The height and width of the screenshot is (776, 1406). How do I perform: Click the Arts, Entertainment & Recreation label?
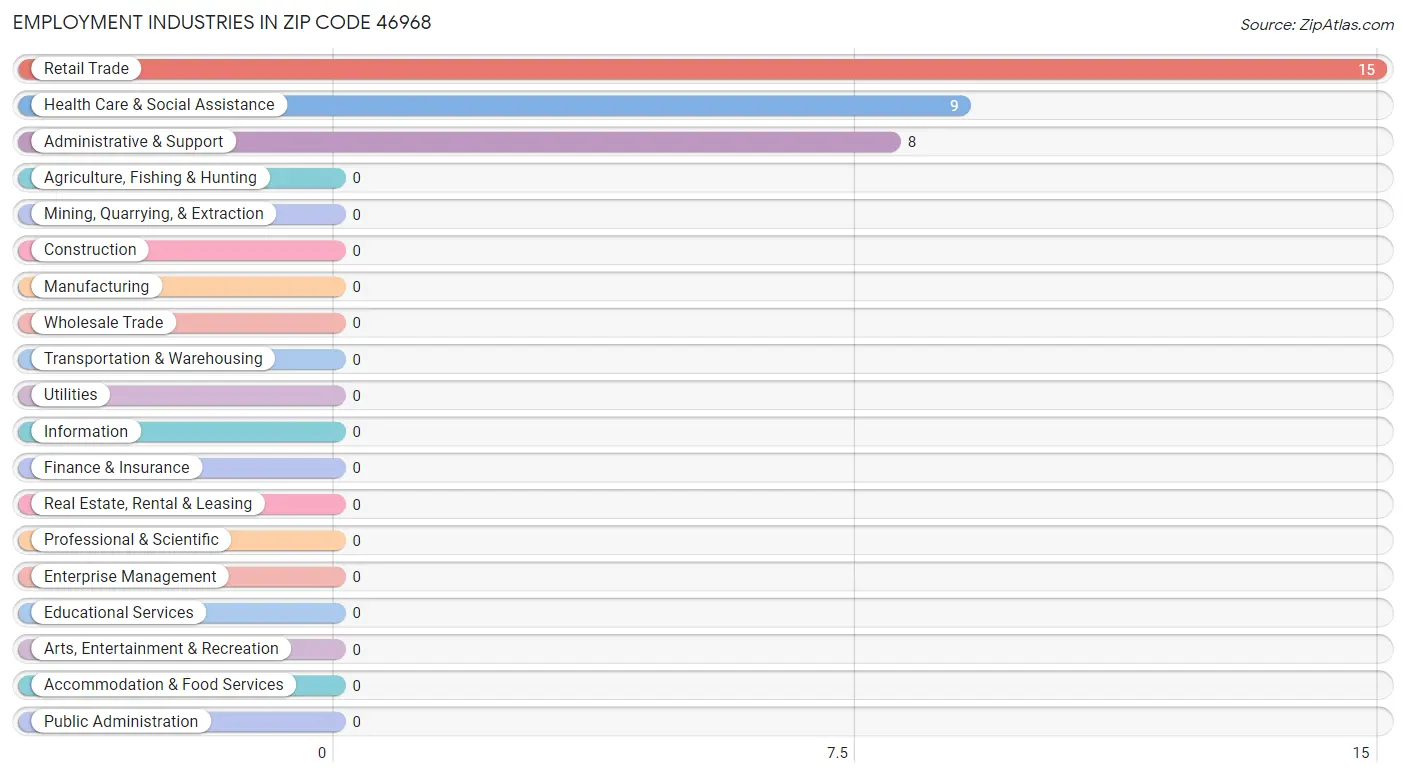[x=161, y=649]
